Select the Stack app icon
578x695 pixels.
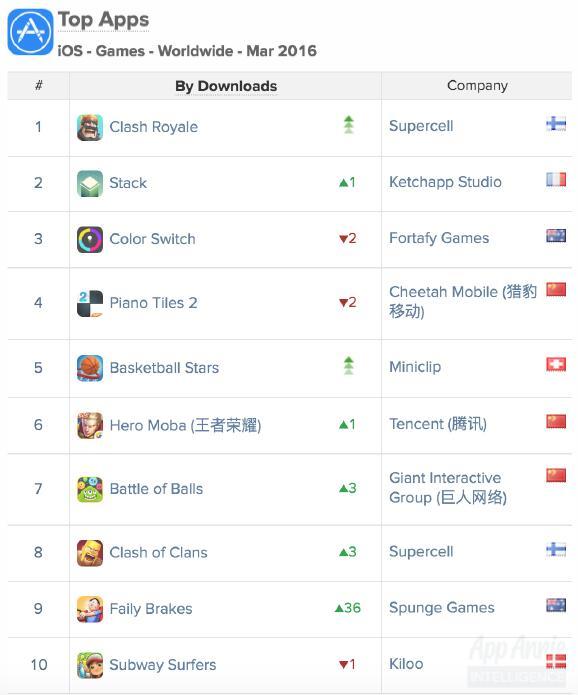tap(90, 183)
